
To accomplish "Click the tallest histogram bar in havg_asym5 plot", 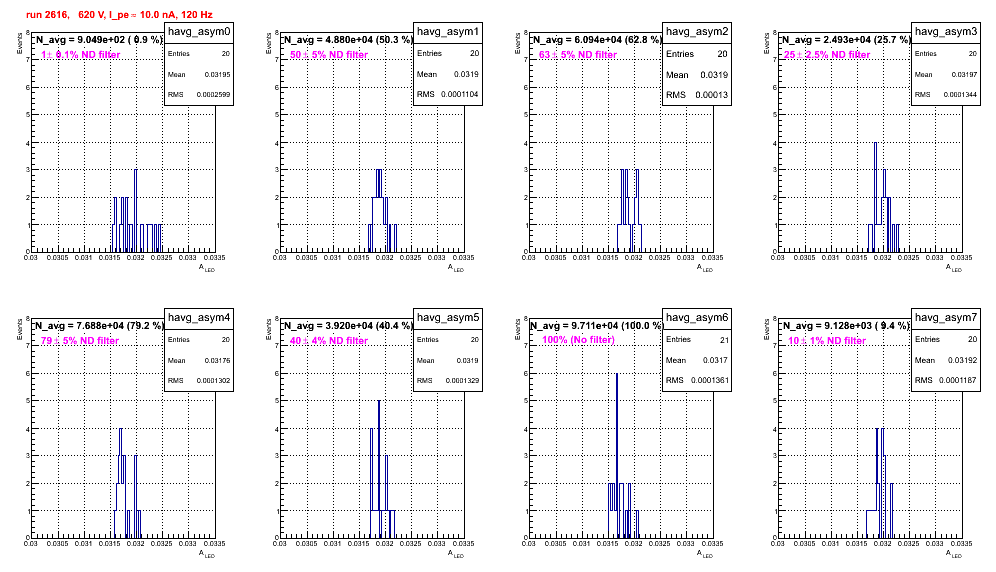I will 379,469.
